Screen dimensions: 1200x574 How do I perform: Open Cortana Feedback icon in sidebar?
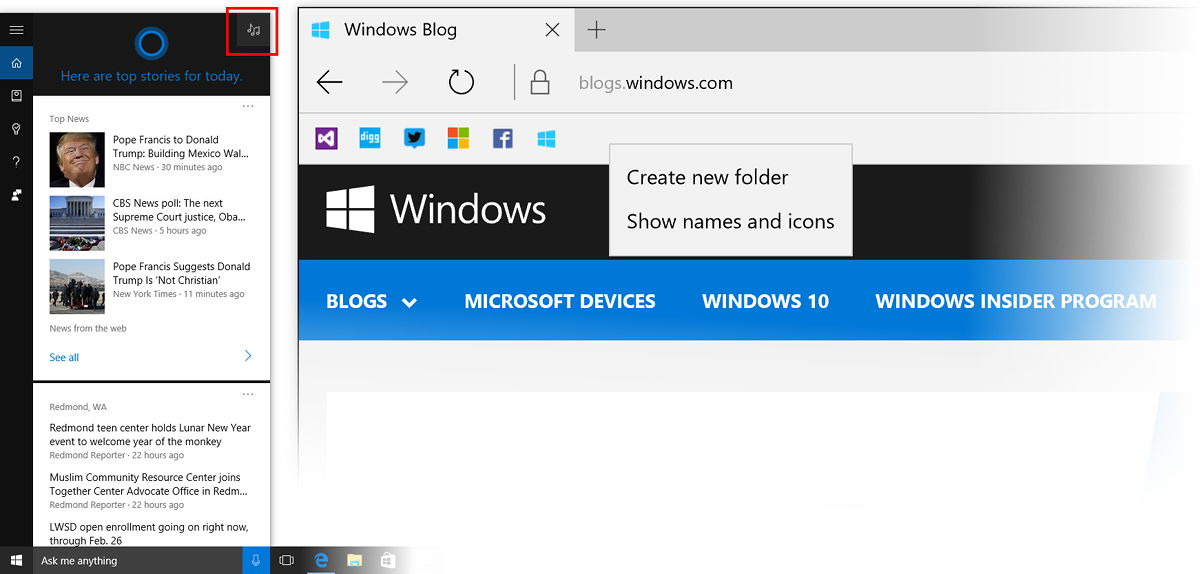[16, 194]
